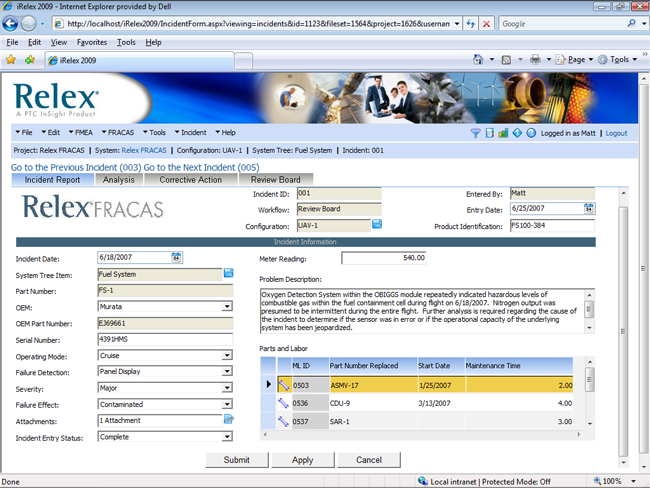
Task: Open the Severity dropdown showing Major
Action: tap(226, 388)
